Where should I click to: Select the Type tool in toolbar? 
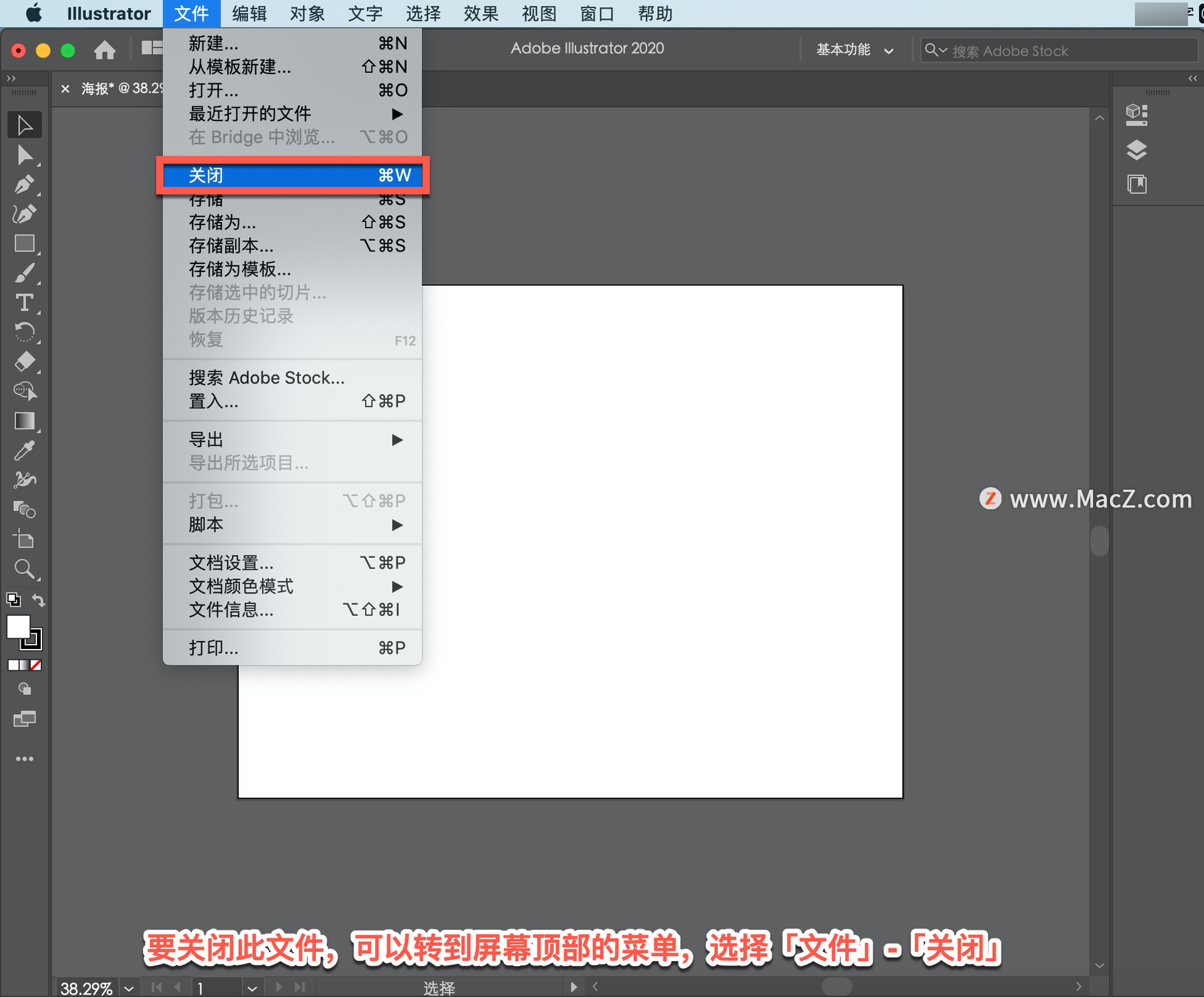pyautogui.click(x=24, y=303)
